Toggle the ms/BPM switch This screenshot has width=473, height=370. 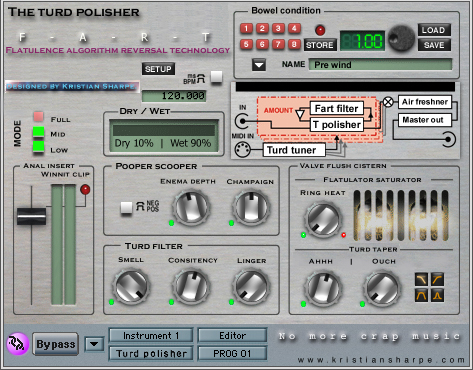click(x=216, y=77)
